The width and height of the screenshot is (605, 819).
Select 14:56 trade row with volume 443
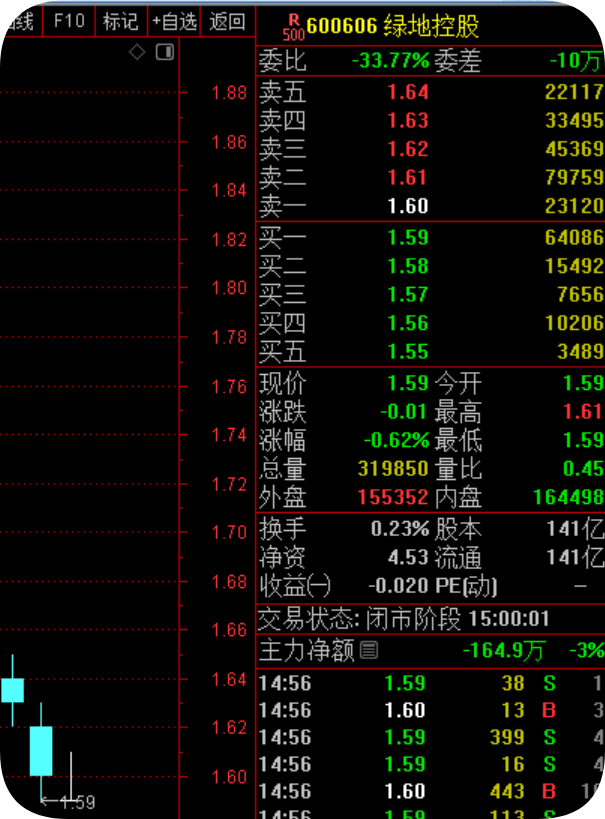point(431,792)
